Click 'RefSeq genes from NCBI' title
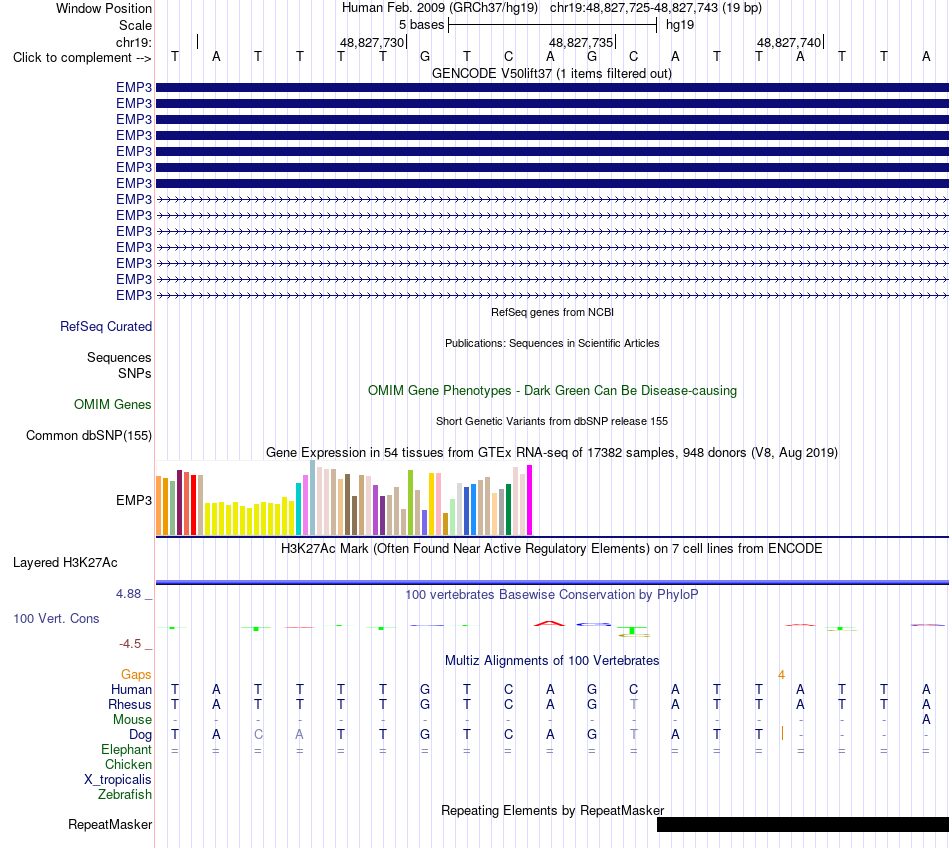 [552, 313]
